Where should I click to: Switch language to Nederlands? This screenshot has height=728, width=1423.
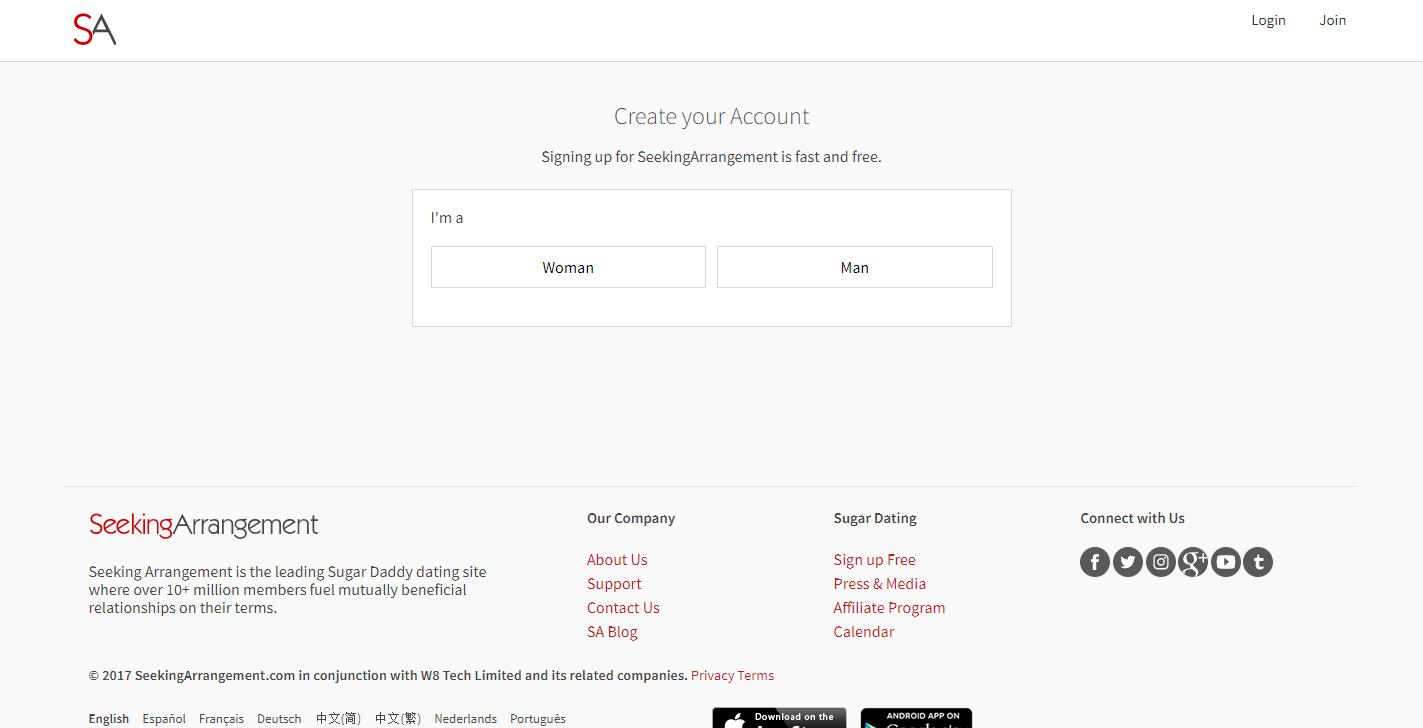[465, 719]
